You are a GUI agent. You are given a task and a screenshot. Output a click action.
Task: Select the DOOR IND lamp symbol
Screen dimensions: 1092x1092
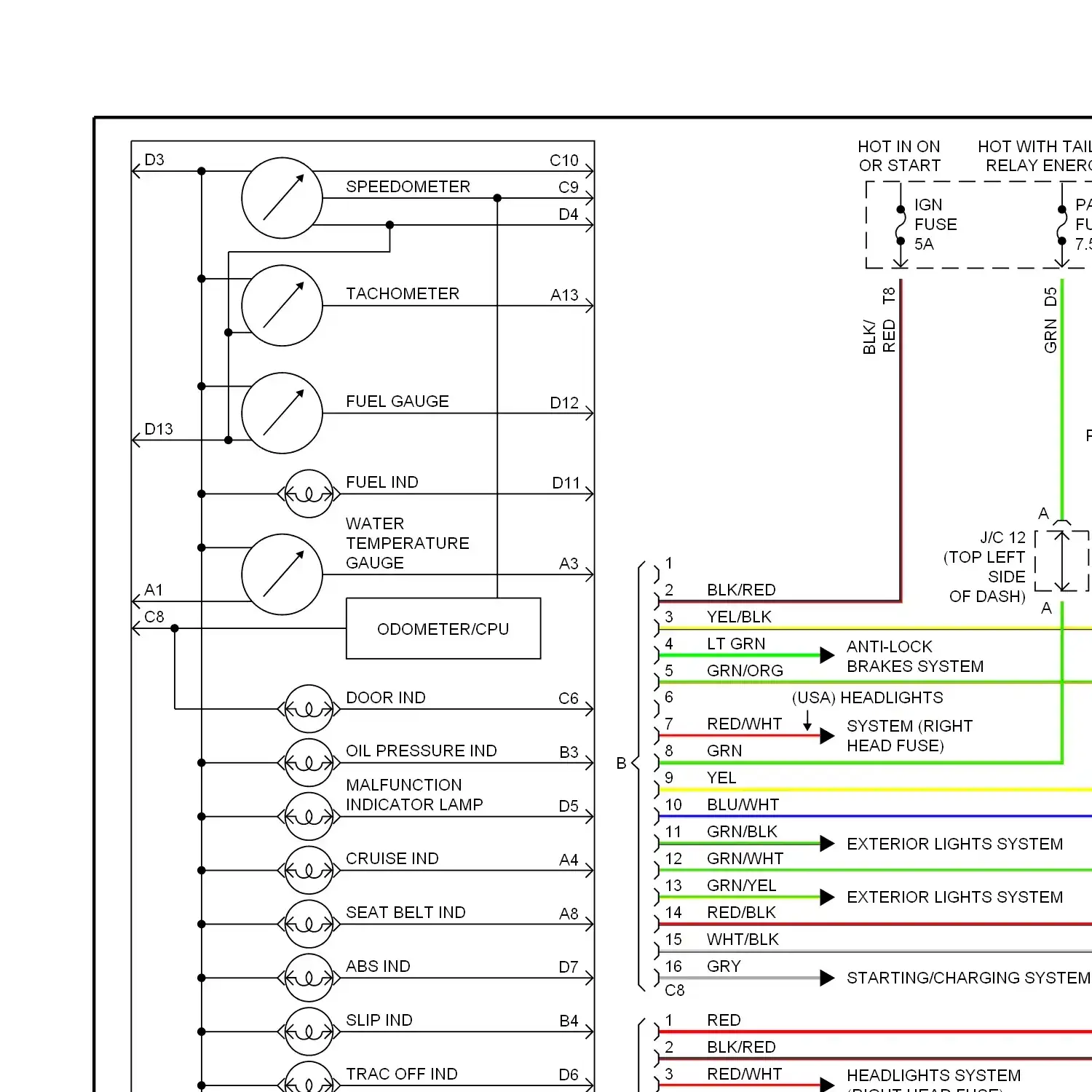(x=309, y=708)
